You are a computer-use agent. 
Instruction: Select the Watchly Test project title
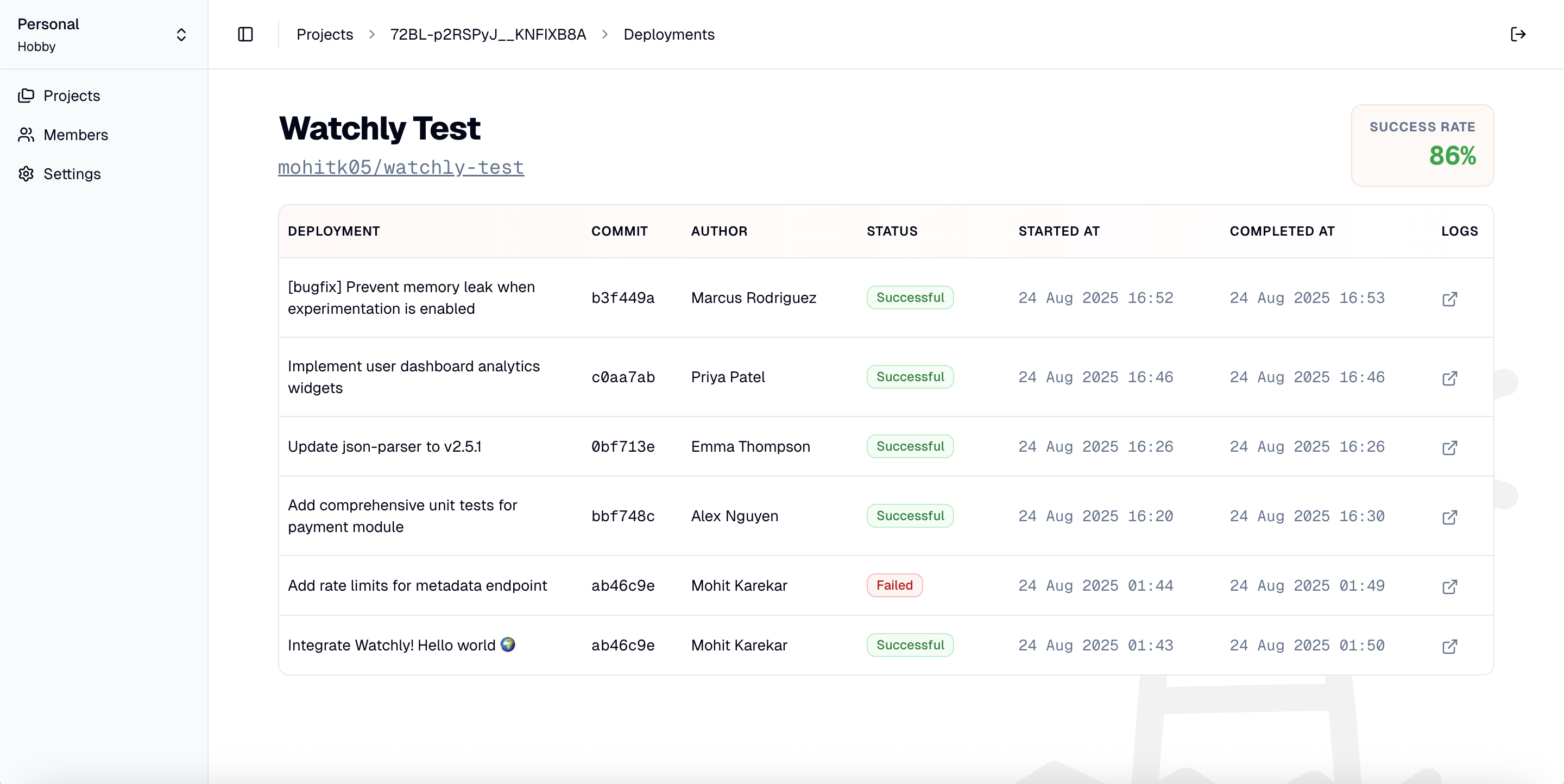tap(380, 128)
